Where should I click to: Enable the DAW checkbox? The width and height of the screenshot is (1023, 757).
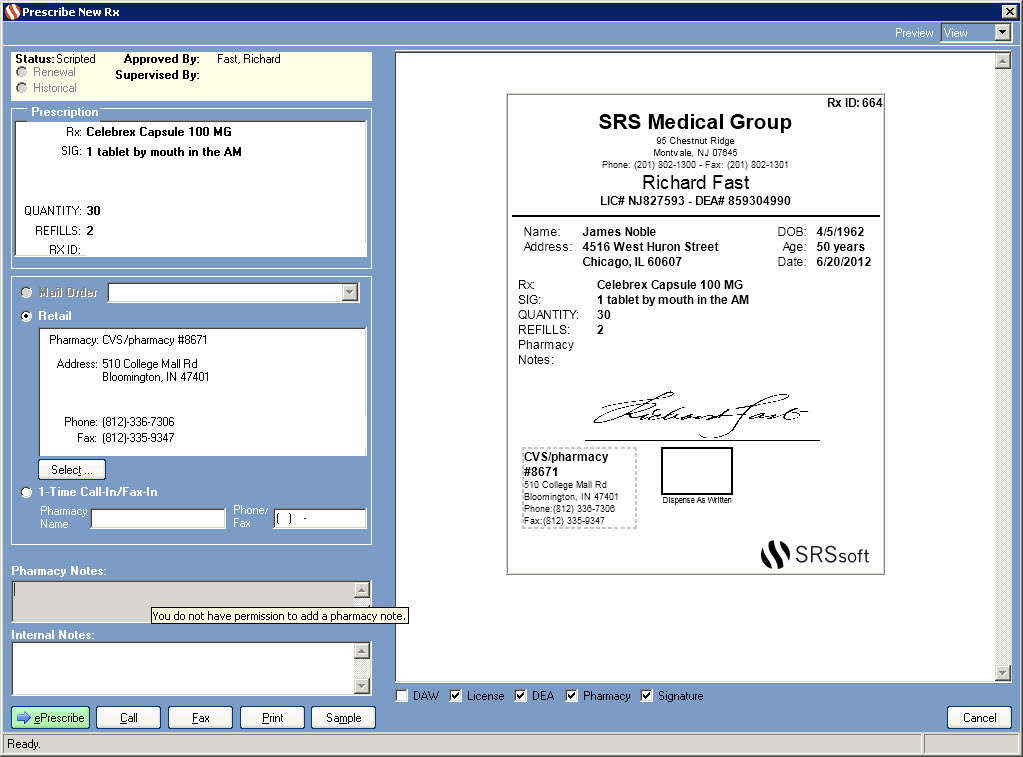[x=402, y=696]
